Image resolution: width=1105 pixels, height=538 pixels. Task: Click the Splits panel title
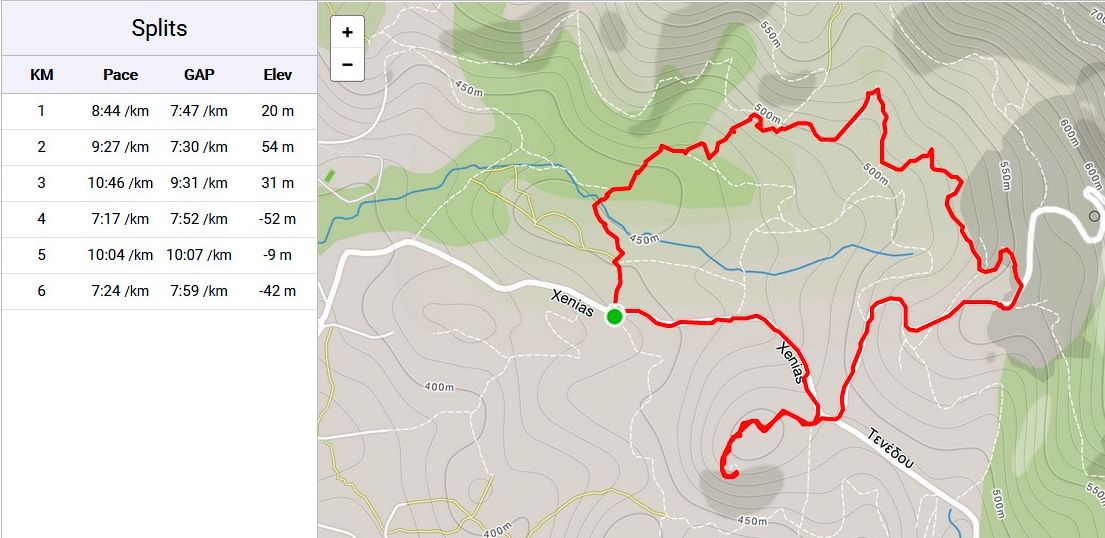point(159,28)
